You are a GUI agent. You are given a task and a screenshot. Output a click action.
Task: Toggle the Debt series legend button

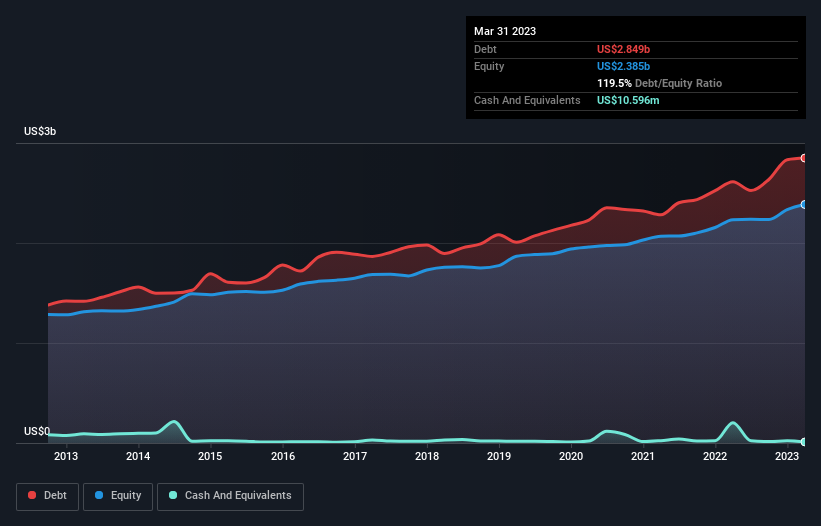[48, 496]
